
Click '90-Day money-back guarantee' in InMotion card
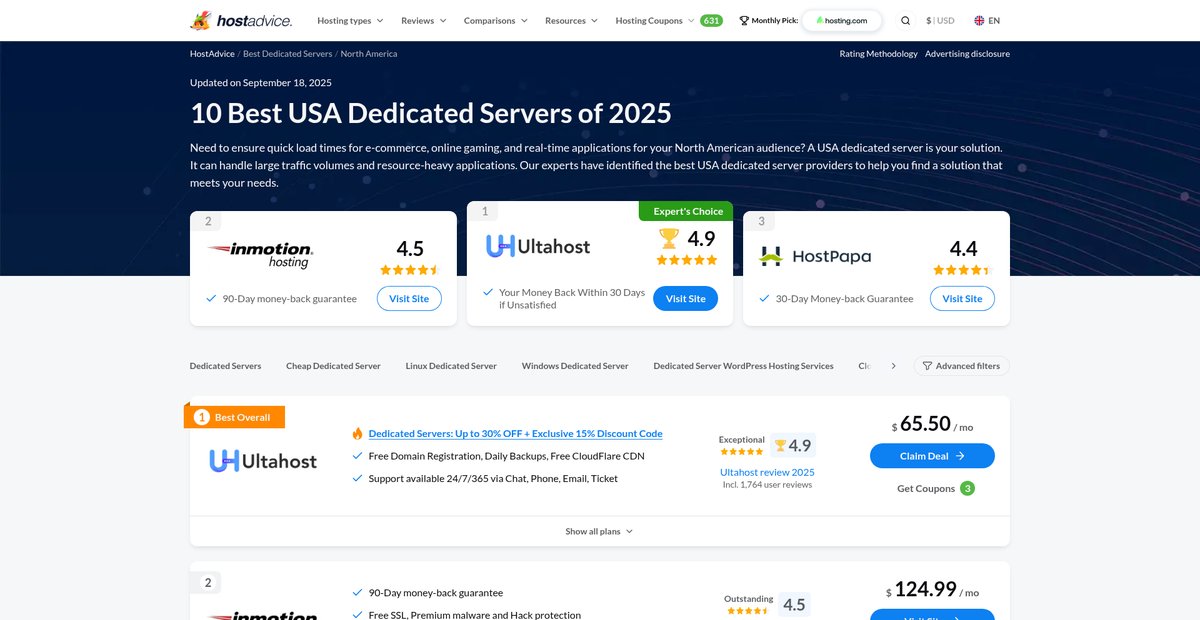click(289, 298)
